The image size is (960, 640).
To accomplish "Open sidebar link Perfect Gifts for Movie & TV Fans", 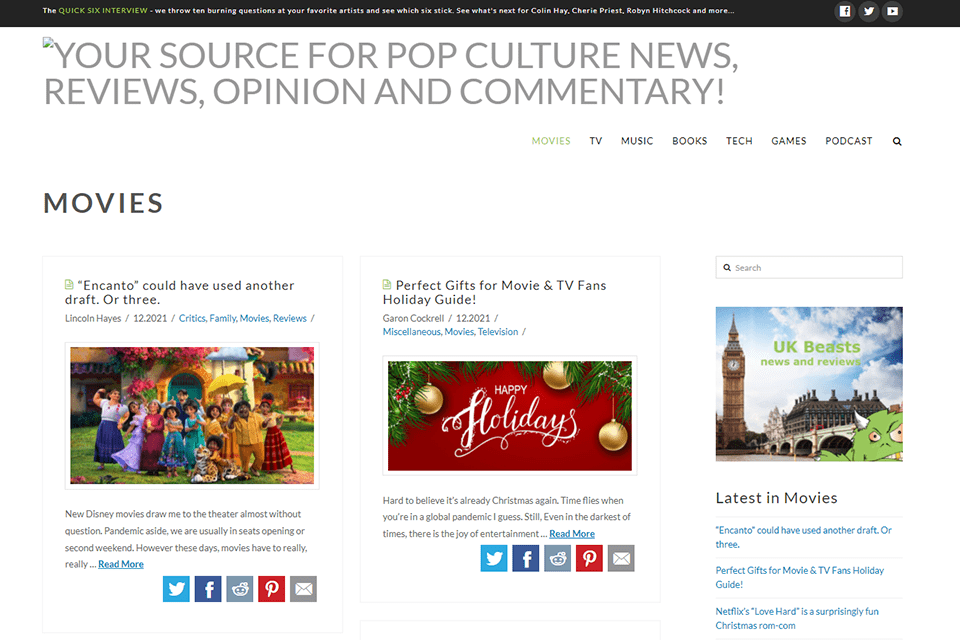I will [x=800, y=578].
